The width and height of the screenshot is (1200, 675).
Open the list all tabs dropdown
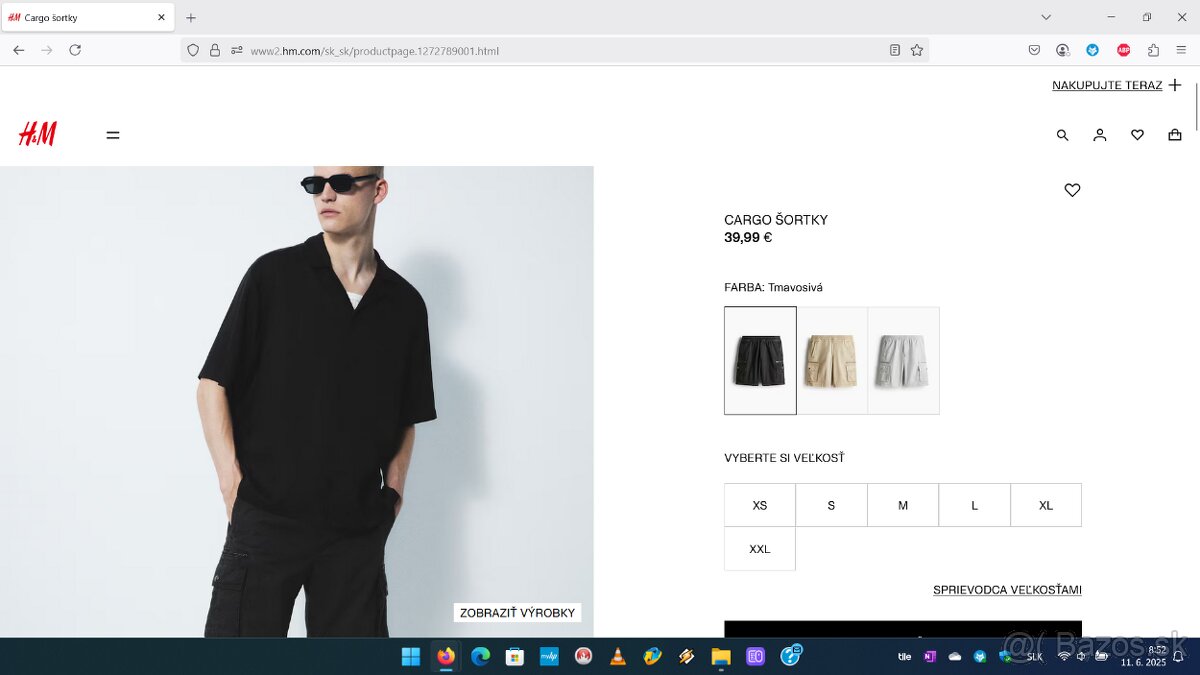coord(1046,17)
